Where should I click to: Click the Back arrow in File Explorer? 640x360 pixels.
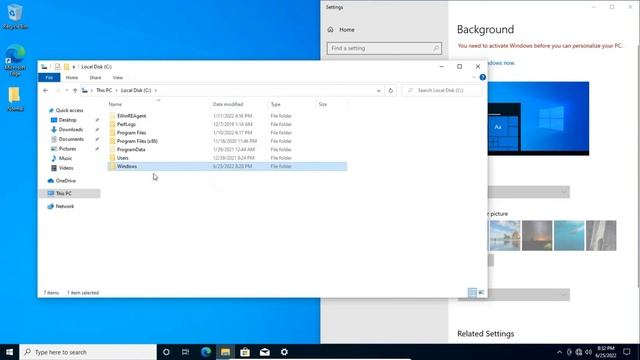click(46, 90)
